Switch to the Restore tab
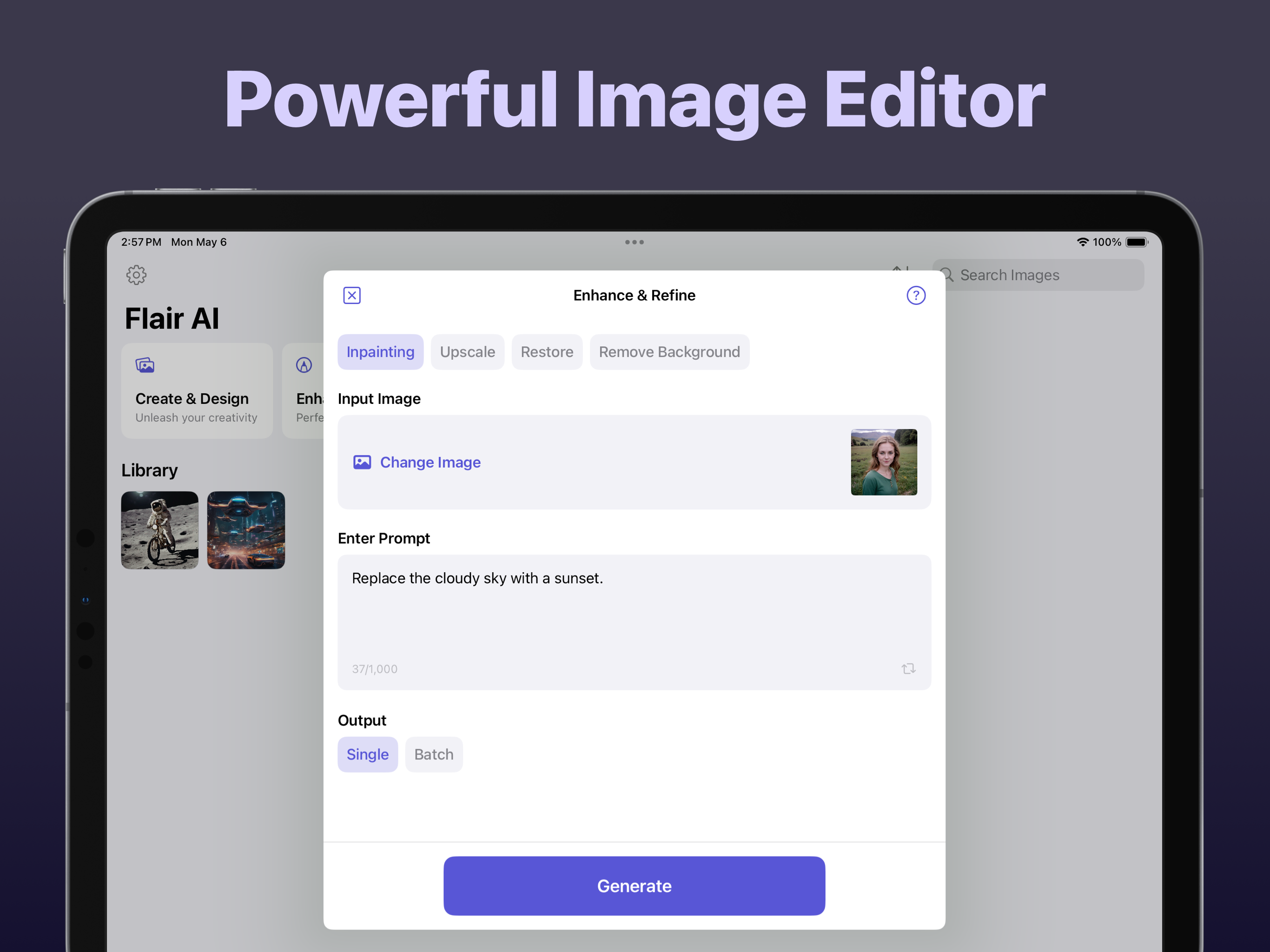This screenshot has width=1270, height=952. (547, 351)
